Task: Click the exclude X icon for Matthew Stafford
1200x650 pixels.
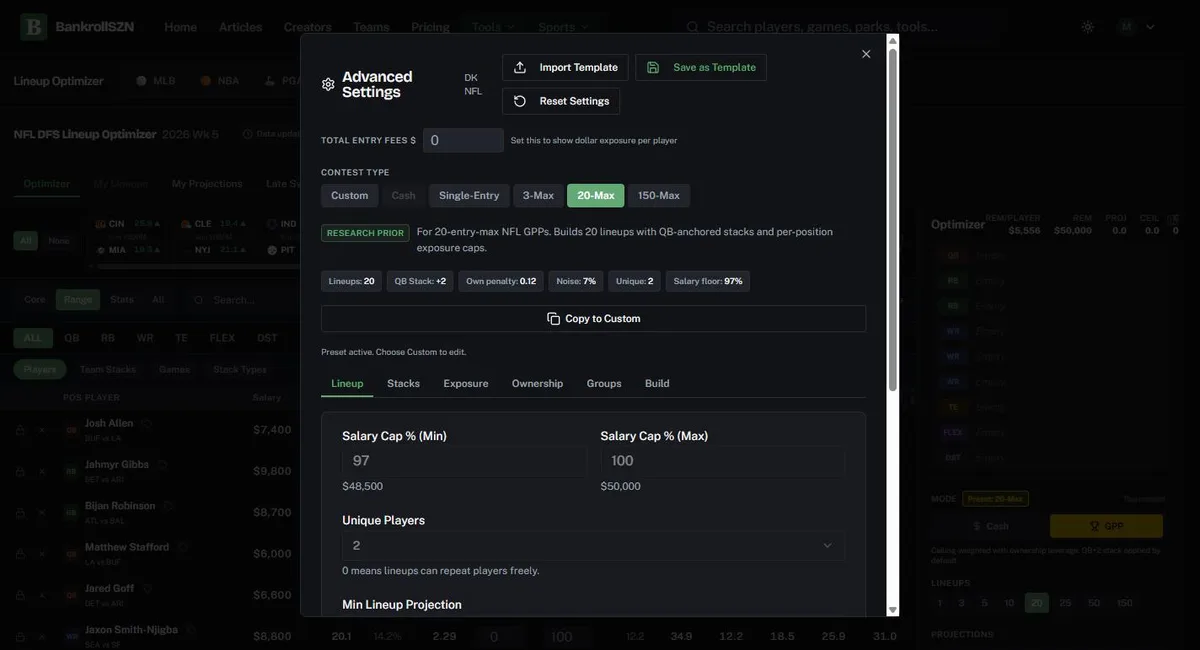Action: [x=42, y=554]
